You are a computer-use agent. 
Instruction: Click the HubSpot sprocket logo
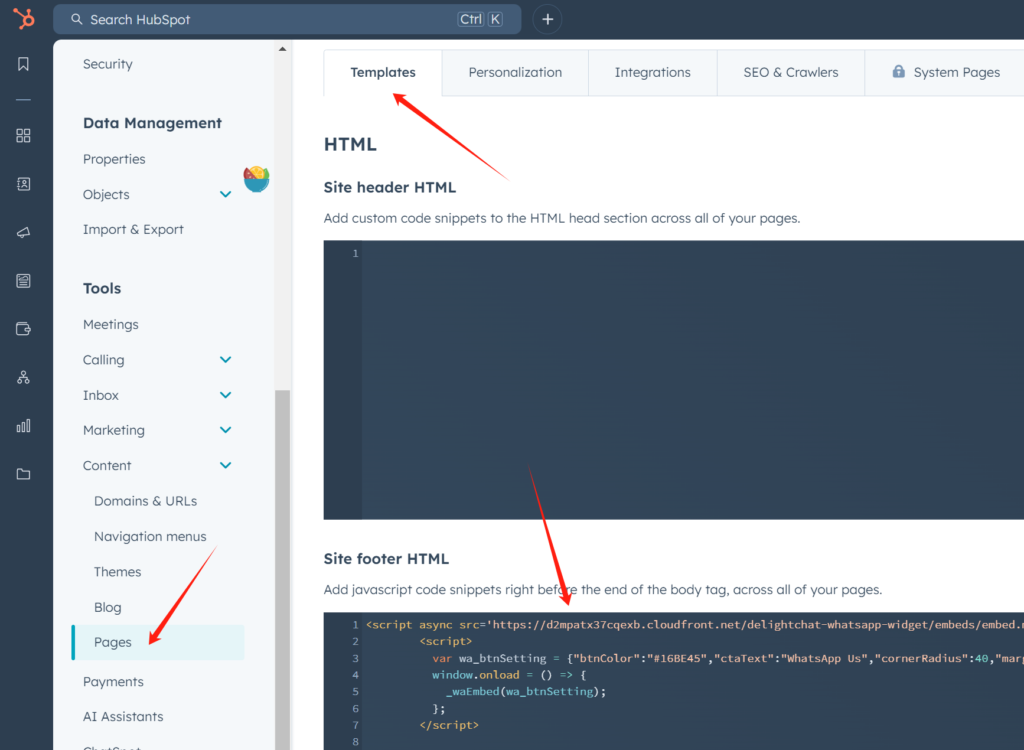coord(23,19)
